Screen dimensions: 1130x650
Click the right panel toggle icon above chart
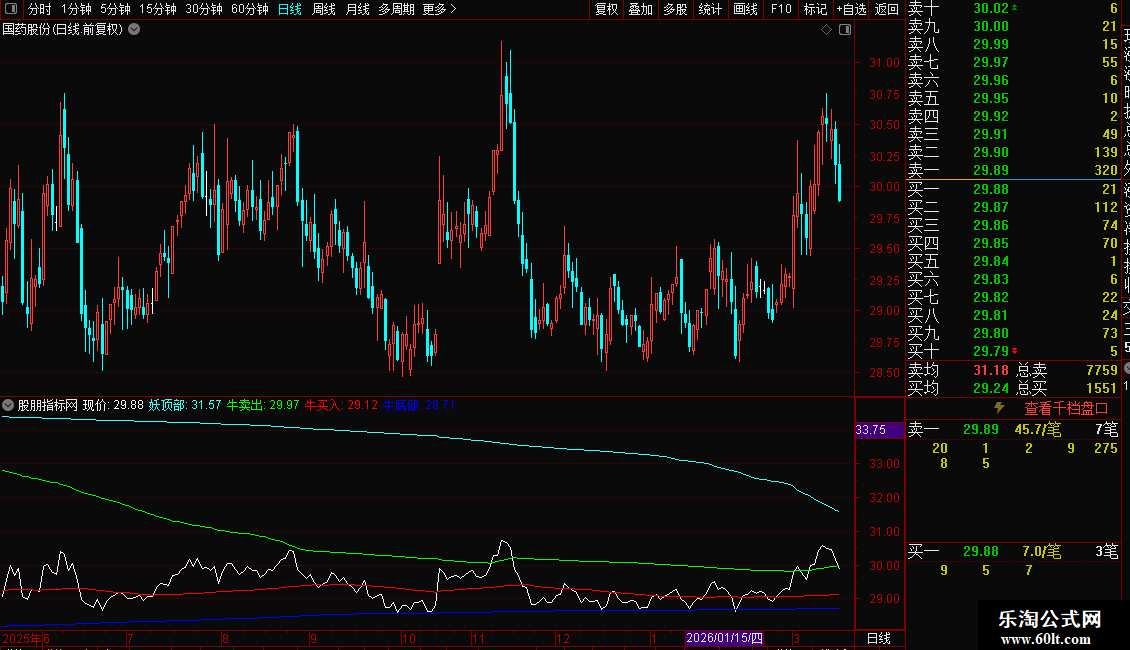click(x=845, y=29)
